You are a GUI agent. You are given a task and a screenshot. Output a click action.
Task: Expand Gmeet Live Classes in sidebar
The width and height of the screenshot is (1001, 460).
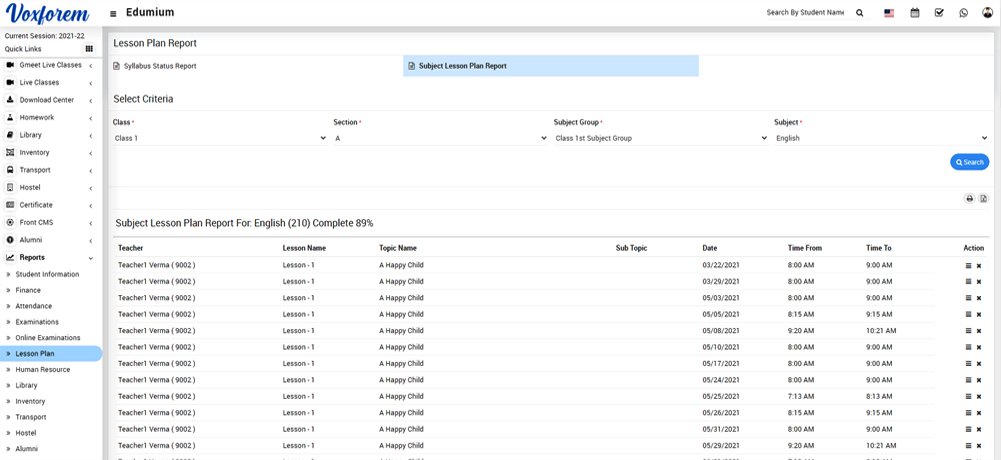[x=50, y=65]
